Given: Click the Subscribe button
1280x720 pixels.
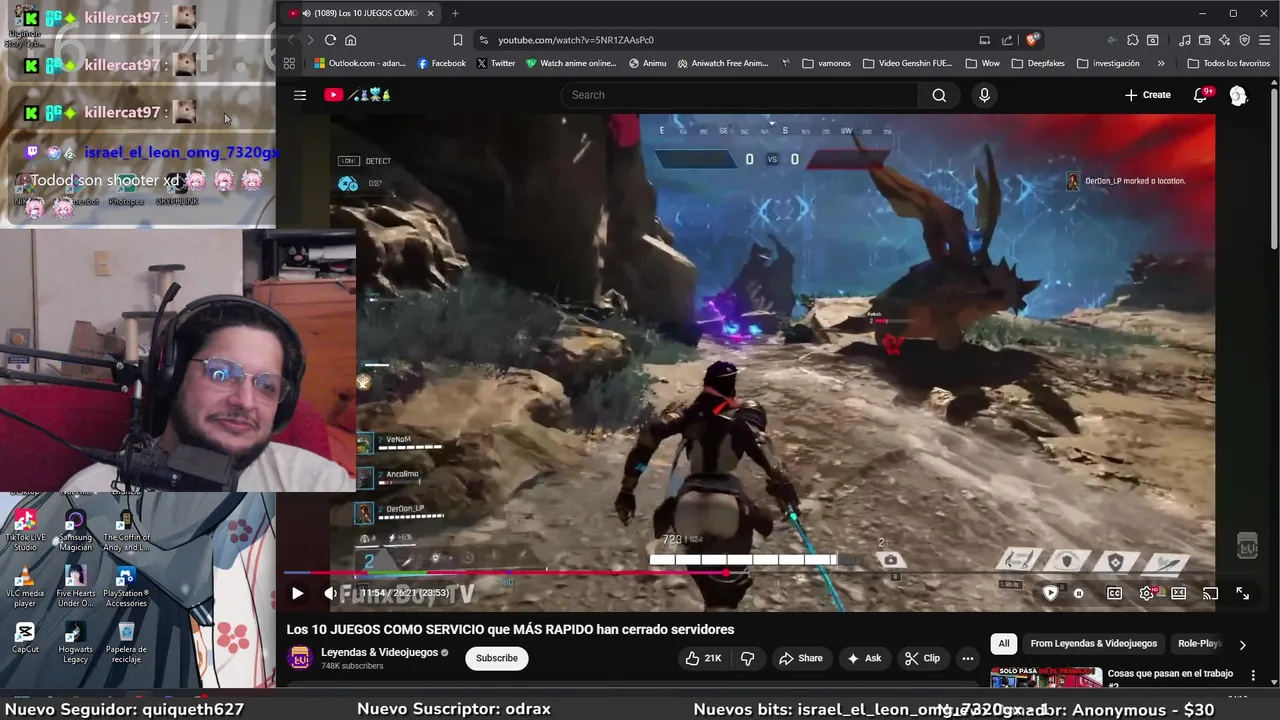Looking at the screenshot, I should tap(497, 658).
